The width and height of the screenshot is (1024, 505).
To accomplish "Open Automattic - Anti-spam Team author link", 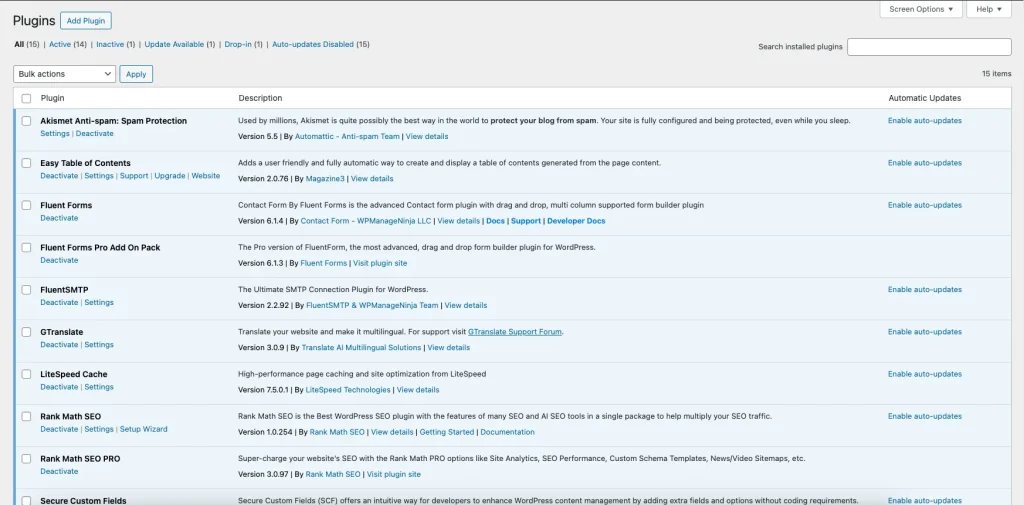I will click(x=347, y=137).
